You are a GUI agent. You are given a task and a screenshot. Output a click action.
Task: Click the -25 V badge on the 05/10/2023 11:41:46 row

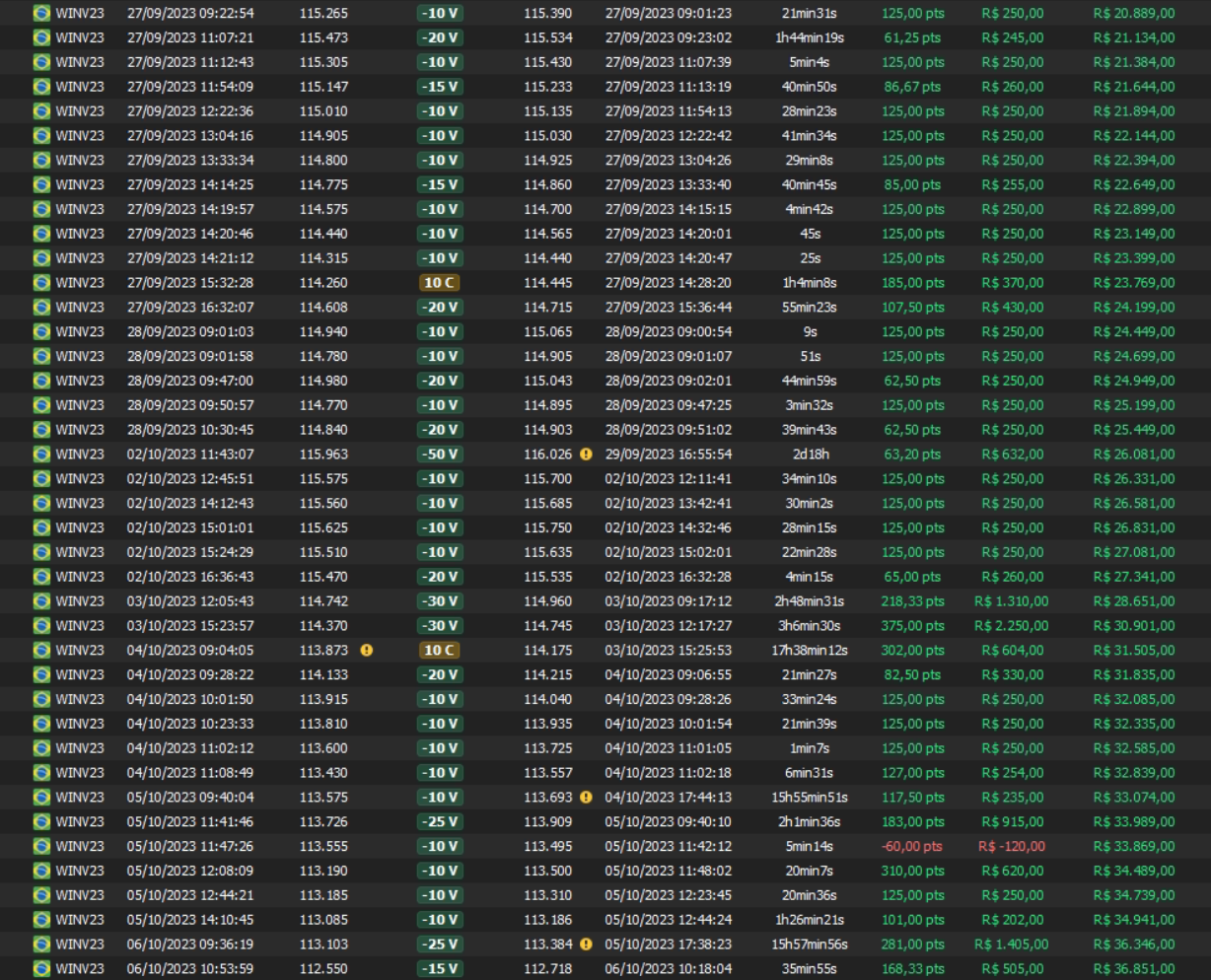[x=439, y=822]
